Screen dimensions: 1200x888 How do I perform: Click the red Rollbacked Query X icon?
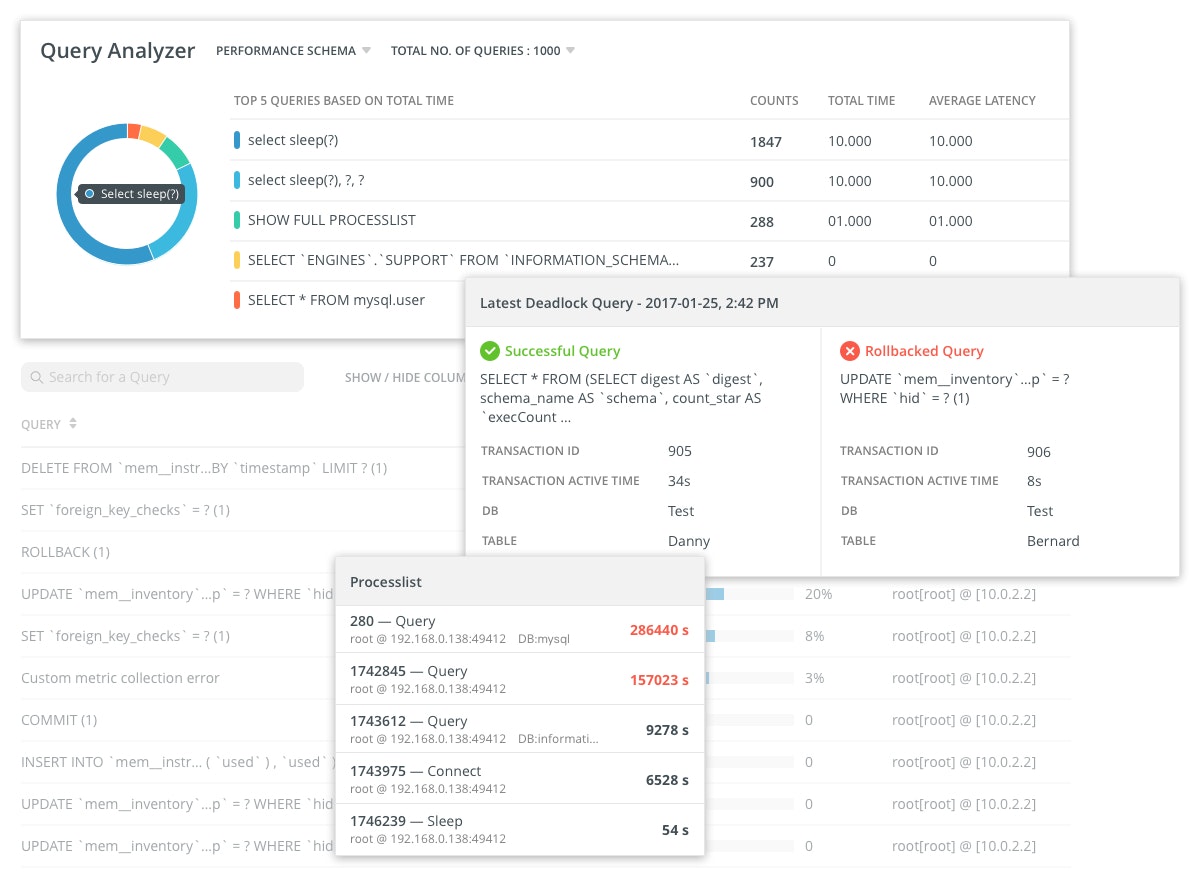(x=850, y=351)
